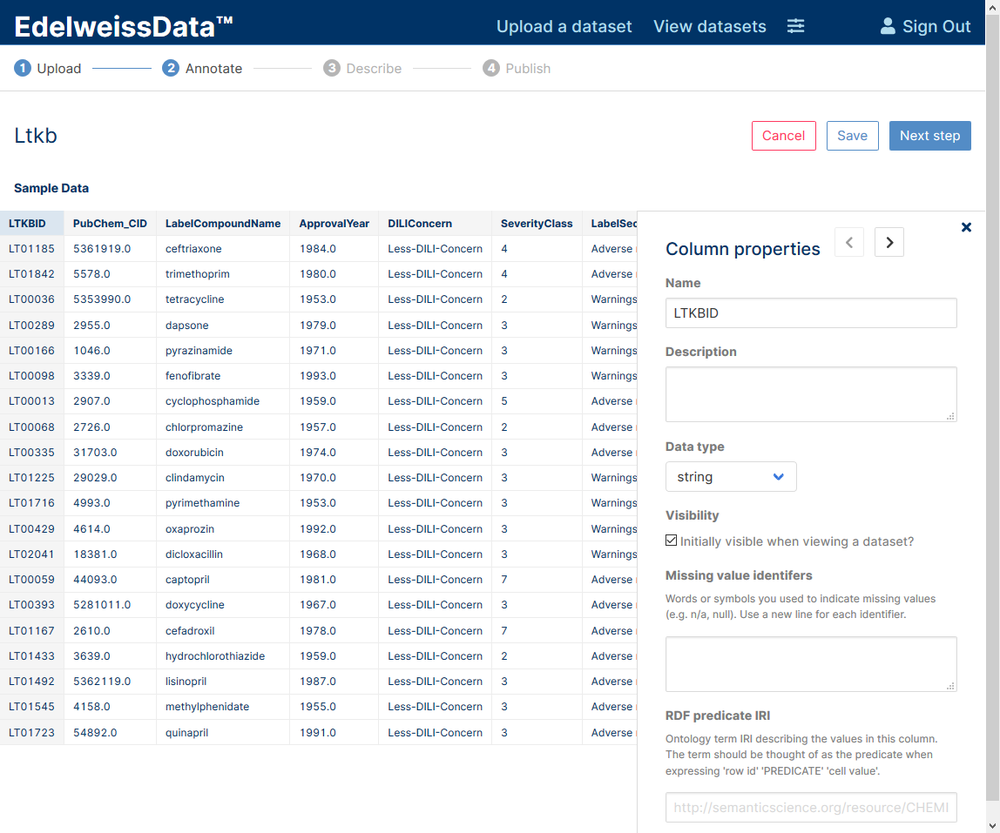
Task: Click cell cefadroxil
Action: click(x=223, y=631)
